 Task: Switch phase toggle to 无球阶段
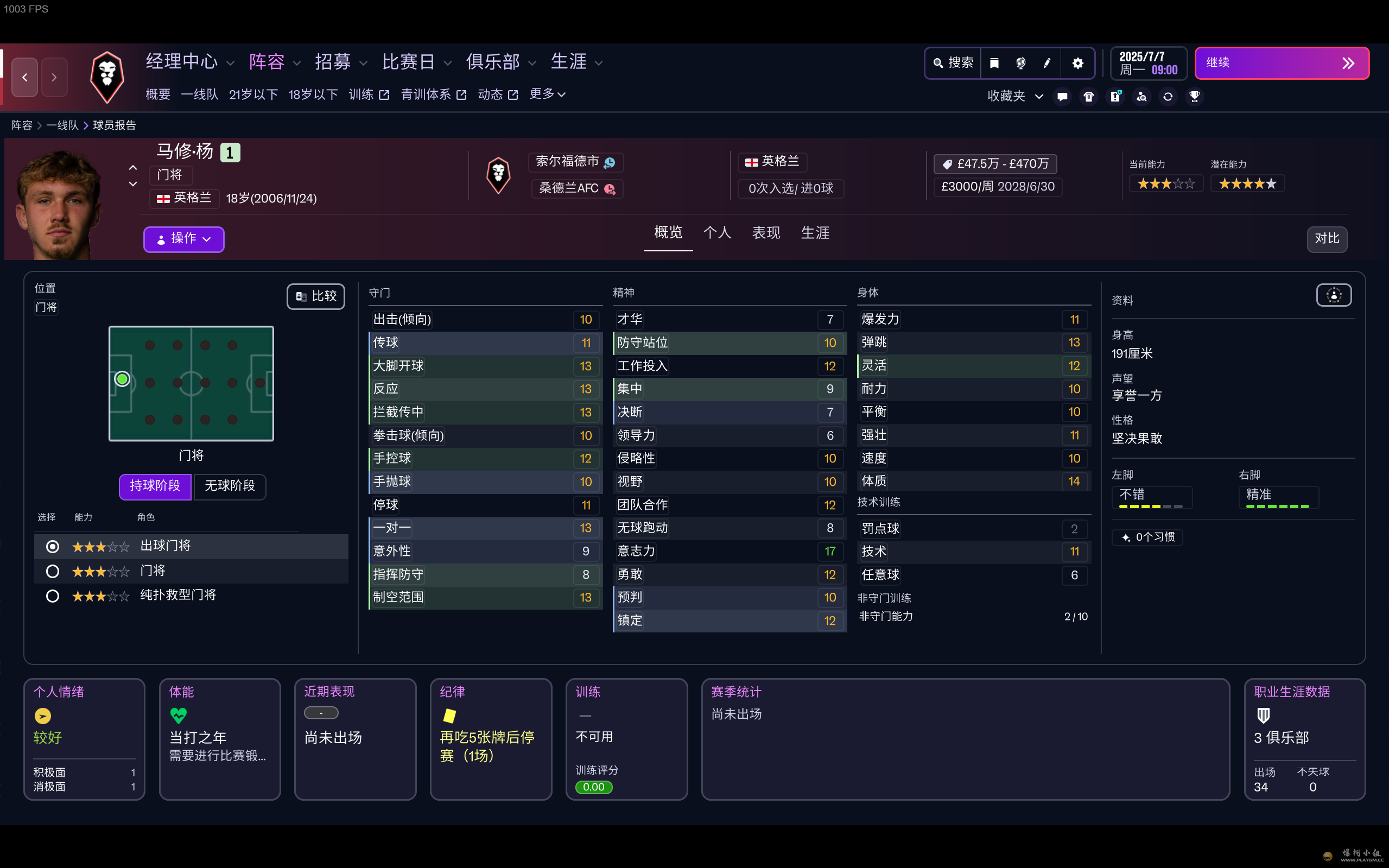(x=229, y=486)
